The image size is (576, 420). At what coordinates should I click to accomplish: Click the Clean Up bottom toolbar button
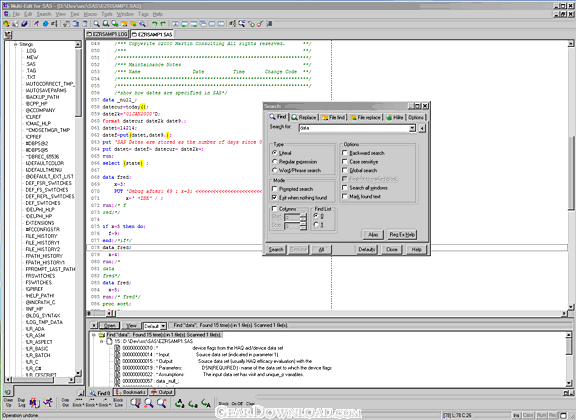point(8,402)
